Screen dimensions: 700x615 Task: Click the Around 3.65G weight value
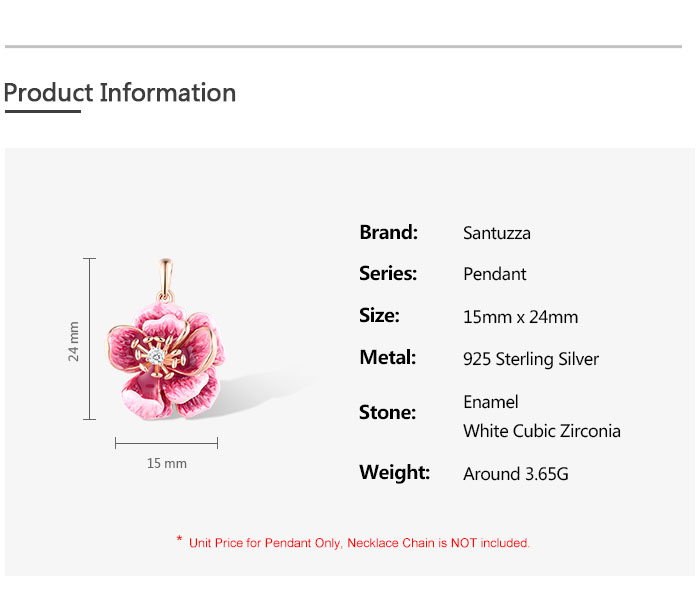pyautogui.click(x=516, y=474)
